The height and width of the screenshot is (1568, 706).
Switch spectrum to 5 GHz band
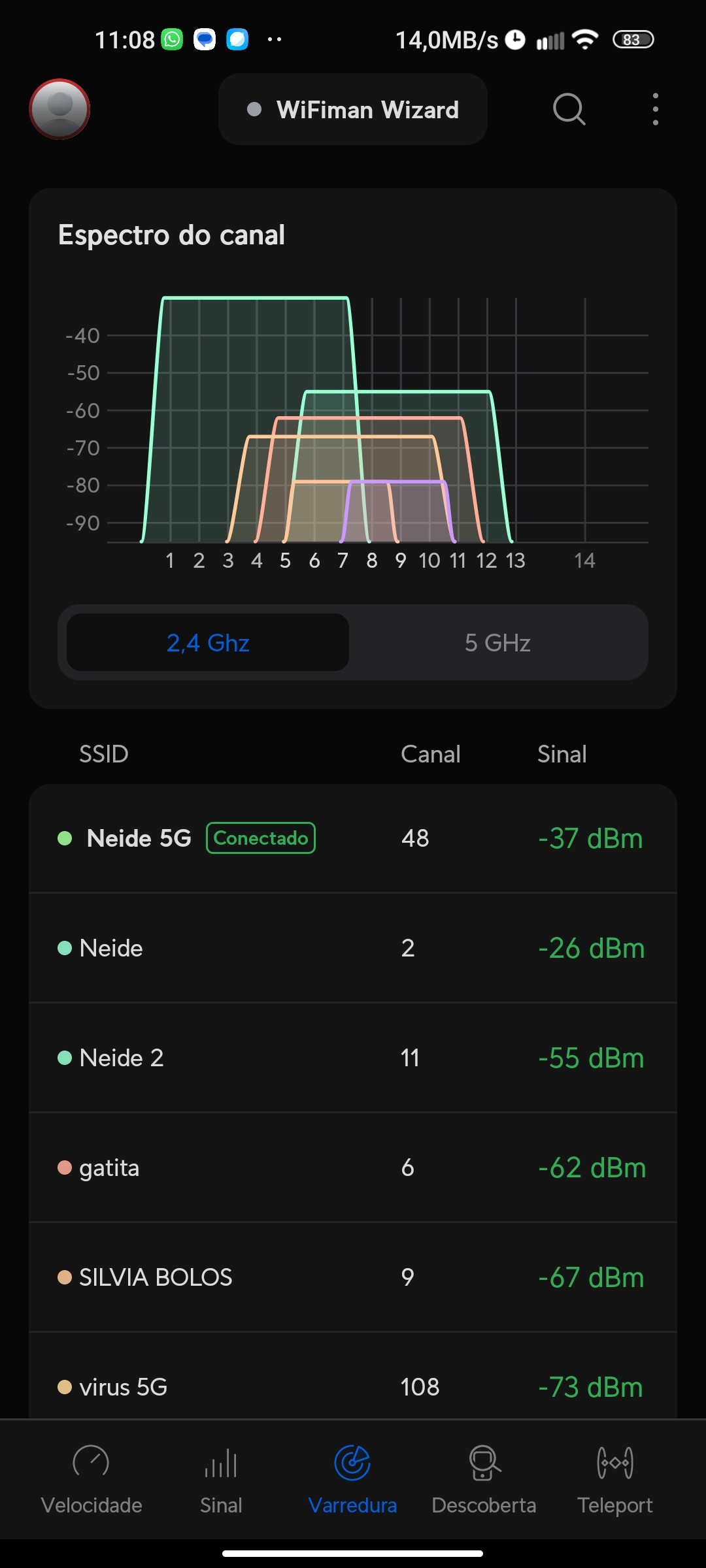(x=497, y=643)
